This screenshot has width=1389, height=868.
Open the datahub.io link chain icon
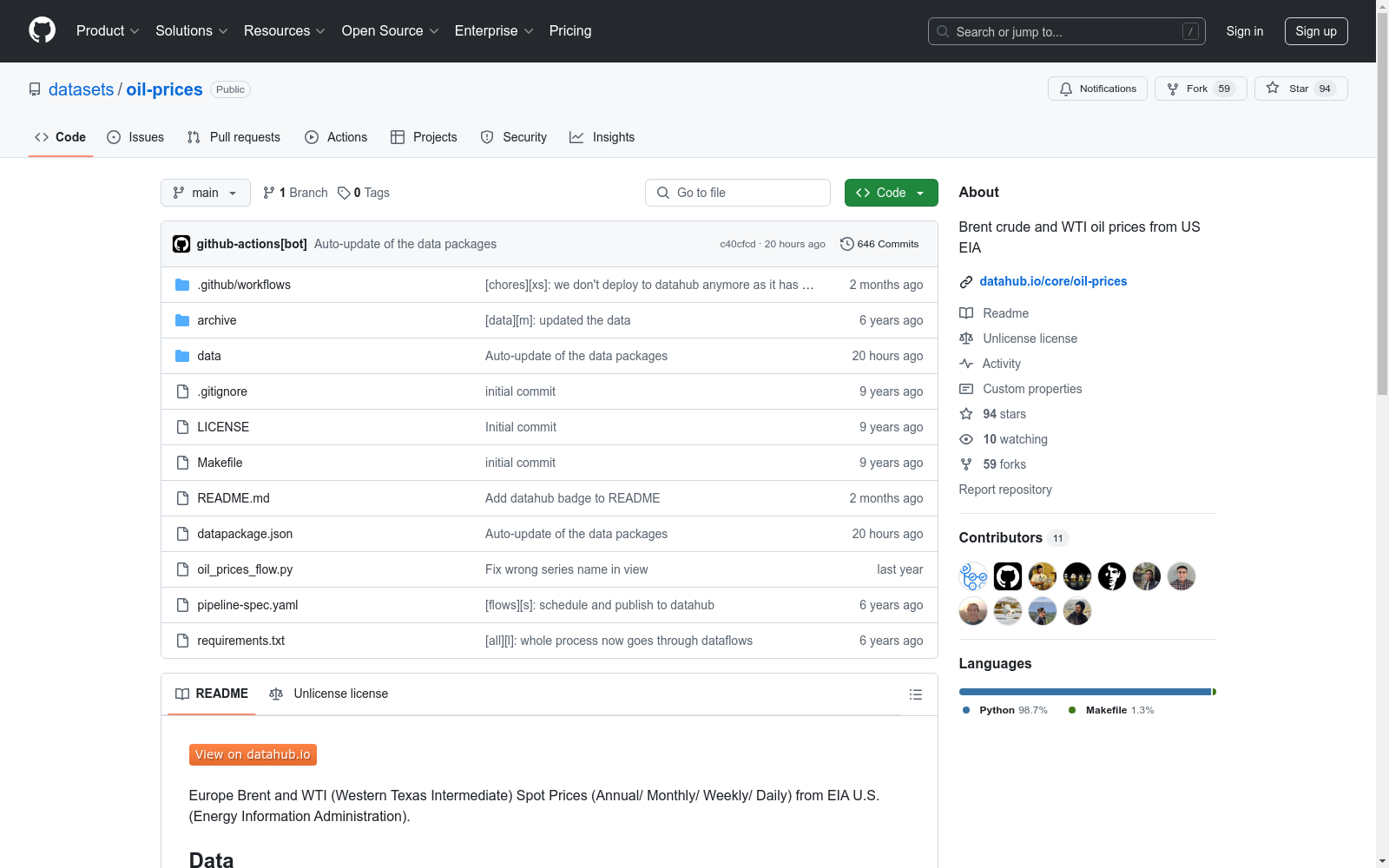click(x=966, y=282)
